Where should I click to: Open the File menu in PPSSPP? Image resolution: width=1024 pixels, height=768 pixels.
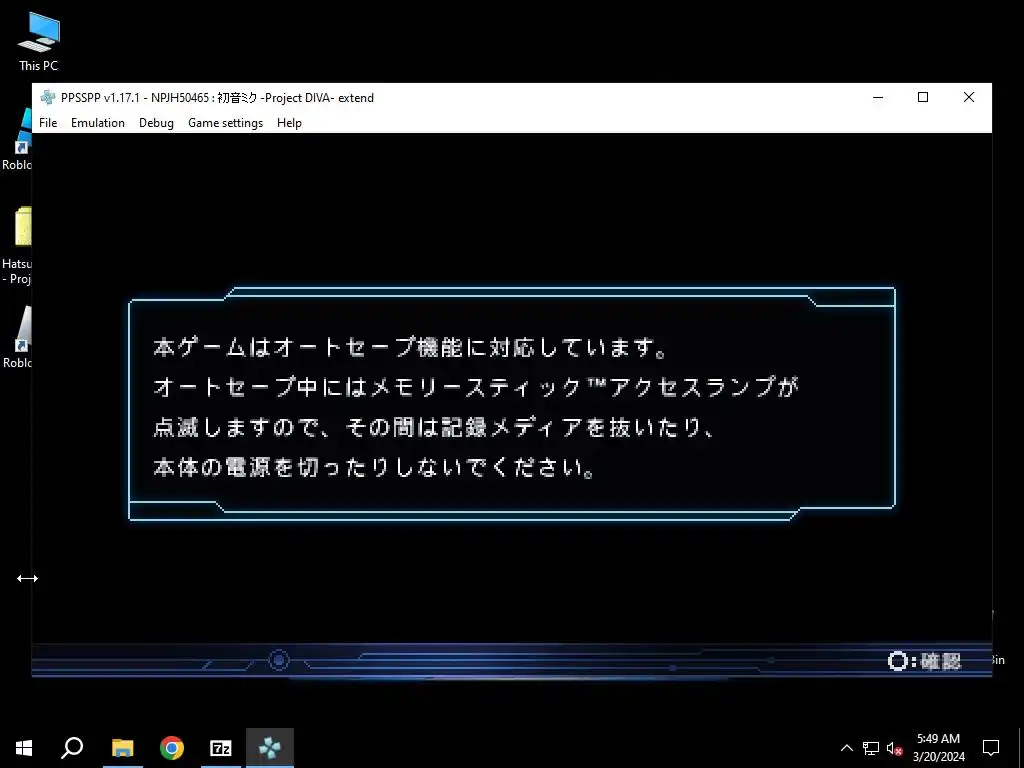pos(48,123)
